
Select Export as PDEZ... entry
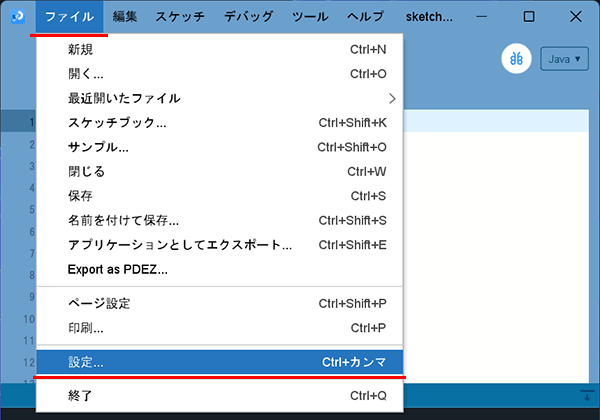[220, 270]
